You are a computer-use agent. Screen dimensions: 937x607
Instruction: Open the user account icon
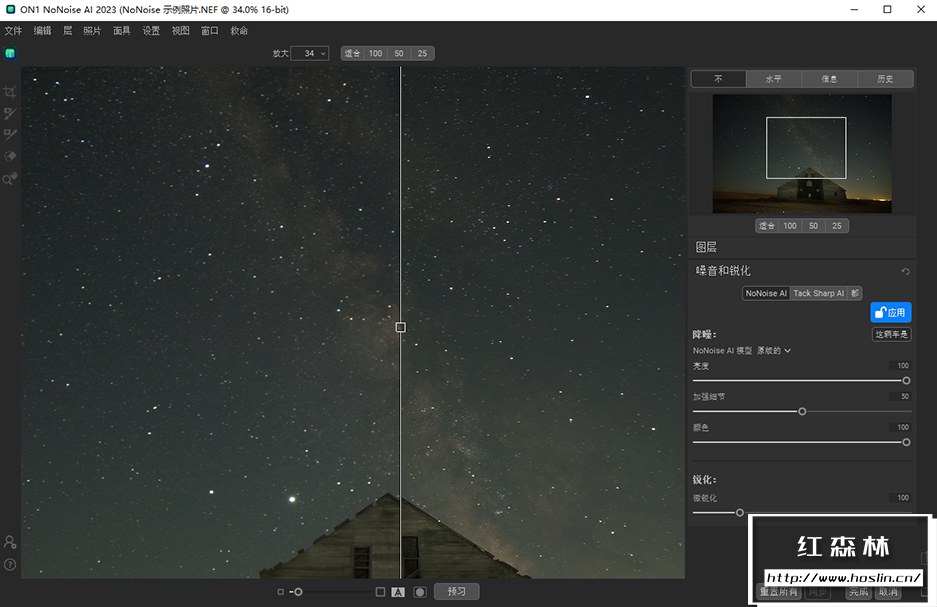[x=10, y=542]
